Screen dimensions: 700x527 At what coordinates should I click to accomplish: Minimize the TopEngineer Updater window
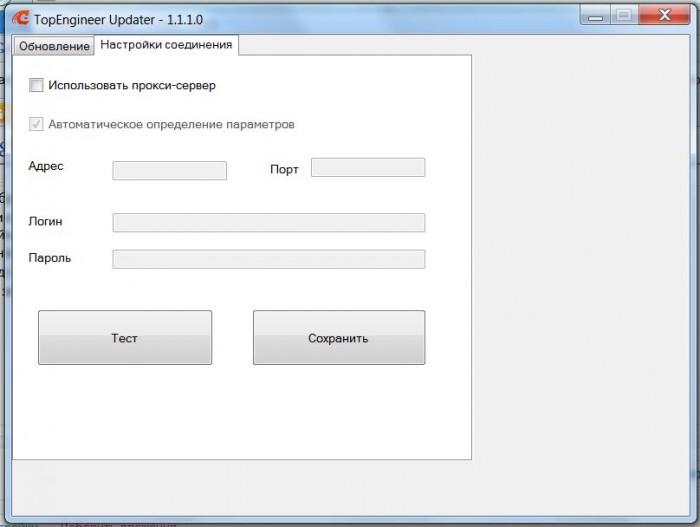click(x=595, y=16)
